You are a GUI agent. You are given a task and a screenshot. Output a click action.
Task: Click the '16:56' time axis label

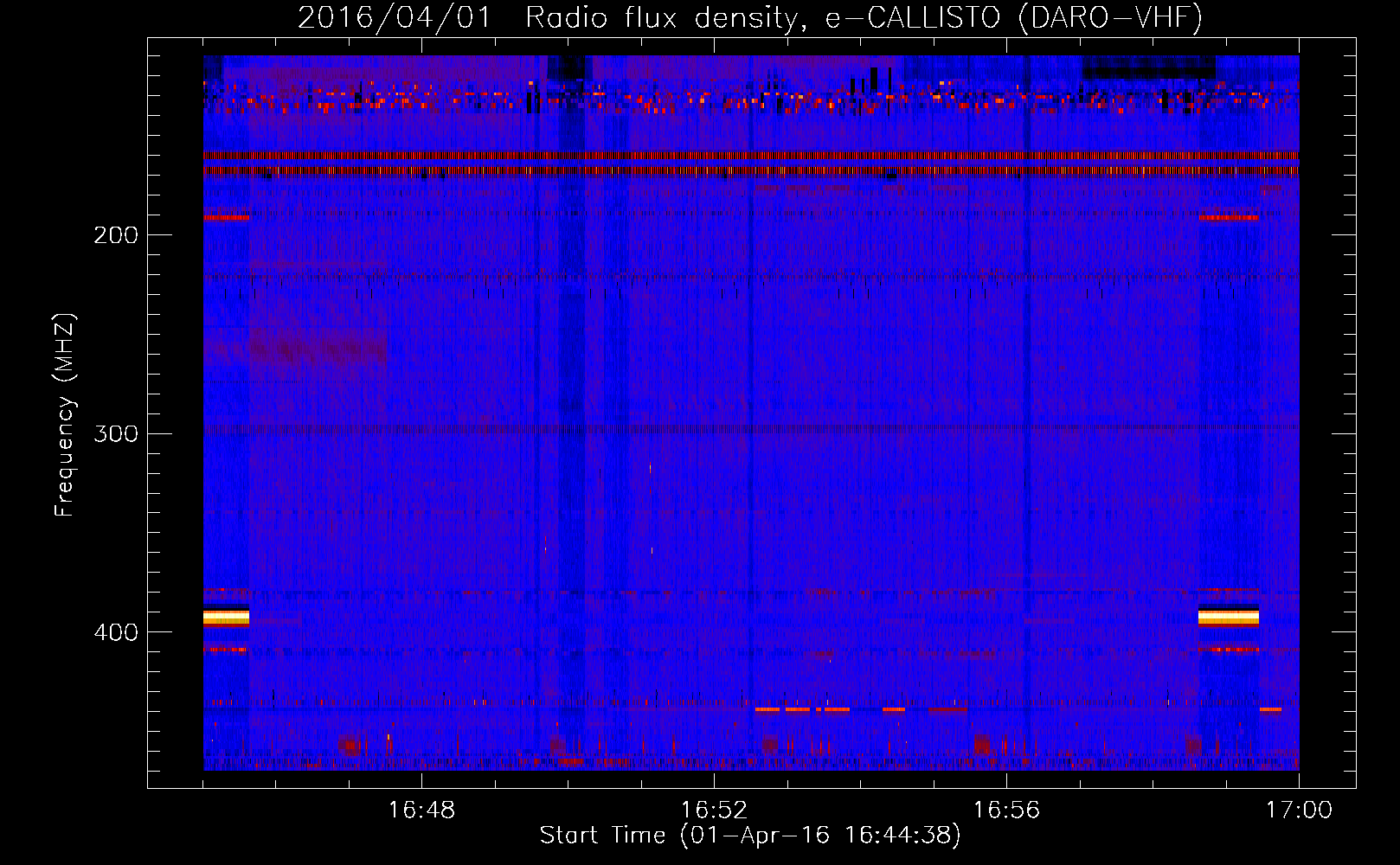(x=1006, y=811)
